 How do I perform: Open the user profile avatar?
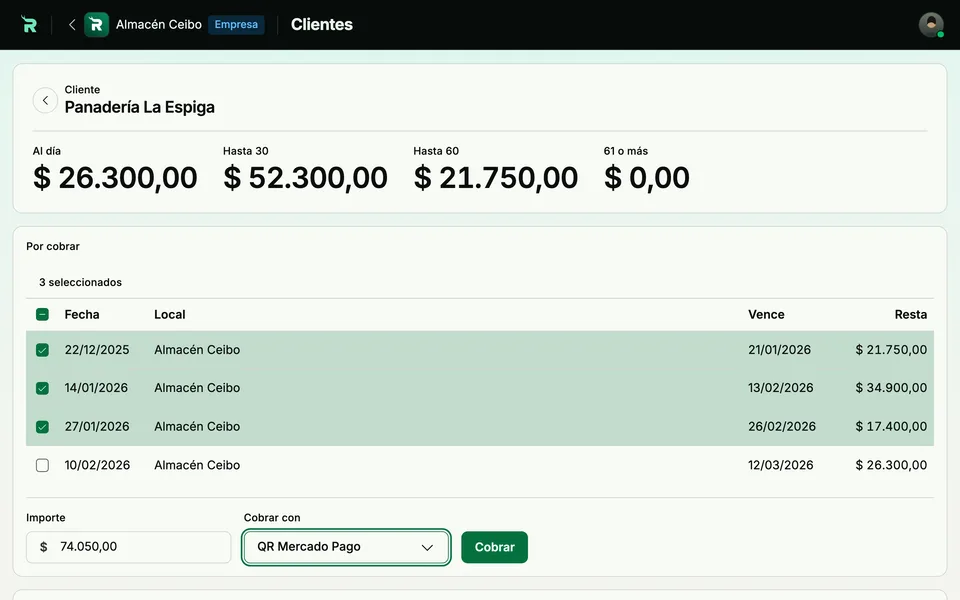(x=931, y=24)
